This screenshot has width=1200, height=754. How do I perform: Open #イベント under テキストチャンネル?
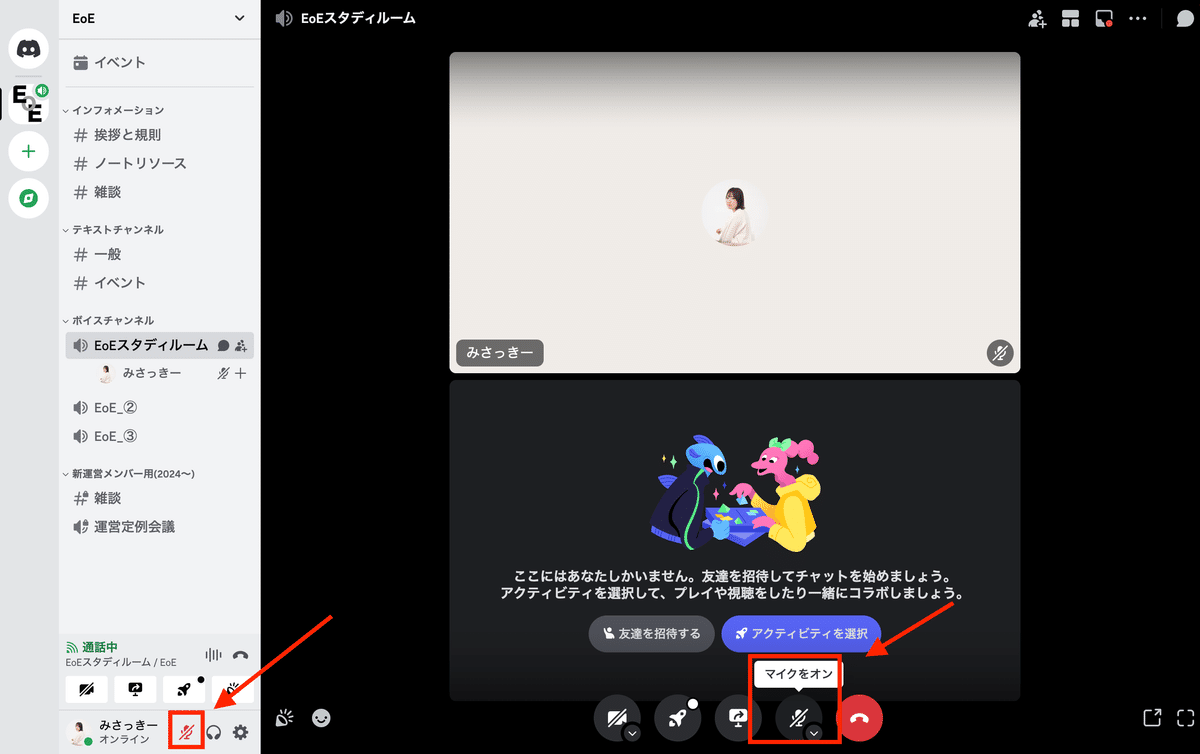click(159, 283)
